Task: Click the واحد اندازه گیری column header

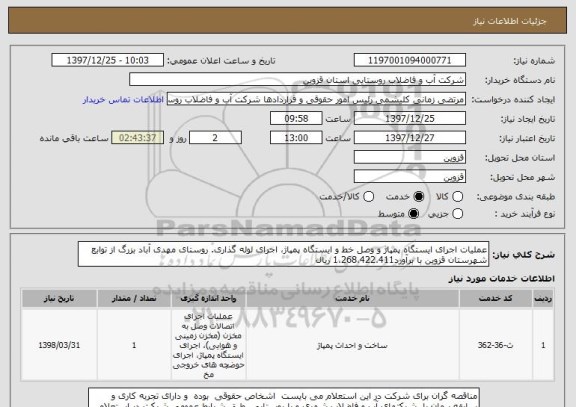Action: (x=208, y=299)
